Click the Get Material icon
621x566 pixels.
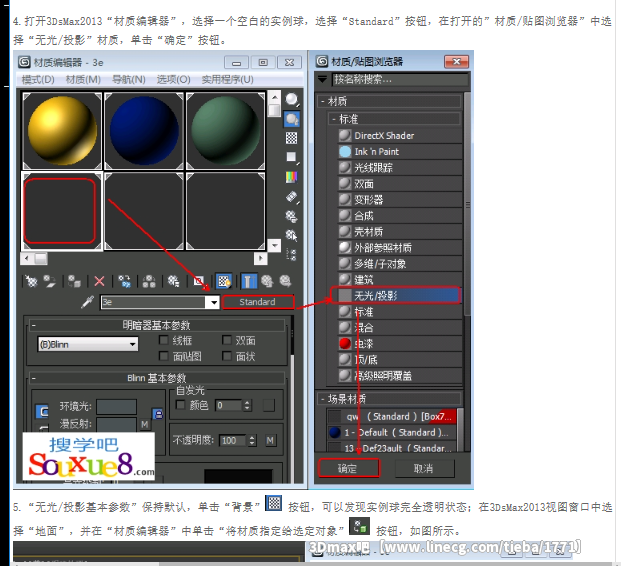(31, 281)
